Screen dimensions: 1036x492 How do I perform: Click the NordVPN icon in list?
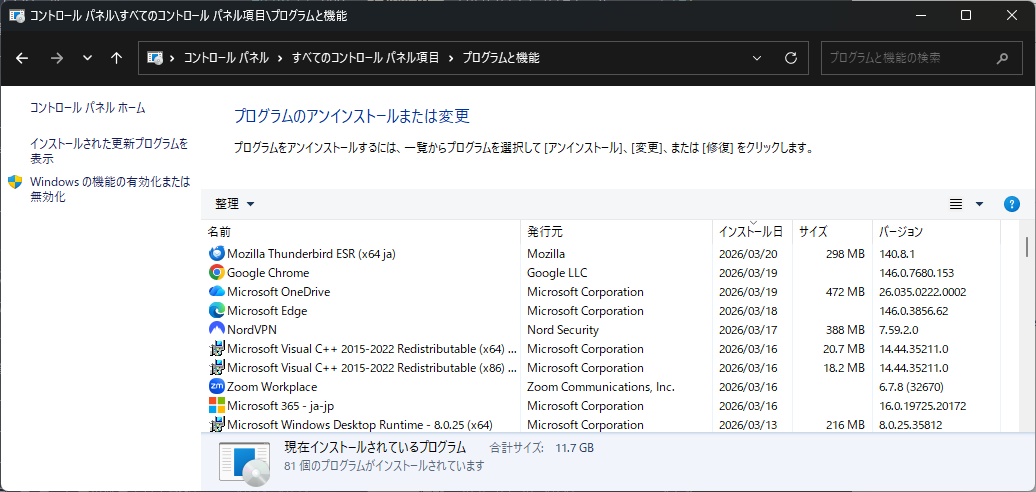(x=217, y=330)
